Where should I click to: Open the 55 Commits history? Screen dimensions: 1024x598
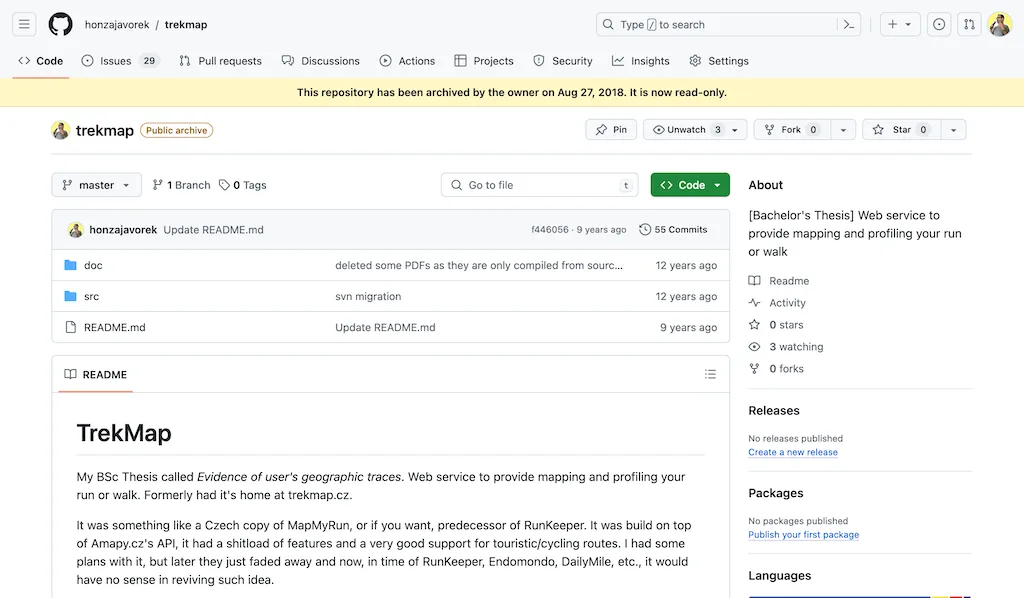pos(673,229)
